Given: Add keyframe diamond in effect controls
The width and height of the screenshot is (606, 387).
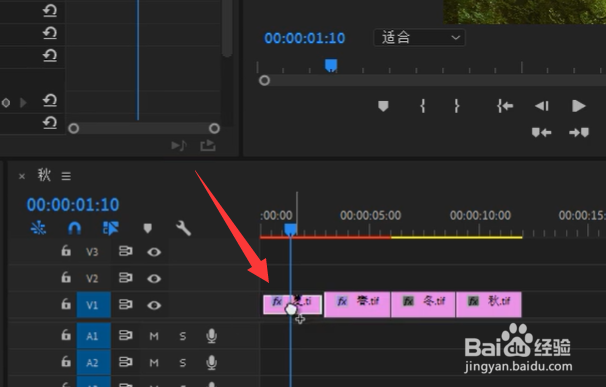Looking at the screenshot, I should tap(6, 103).
